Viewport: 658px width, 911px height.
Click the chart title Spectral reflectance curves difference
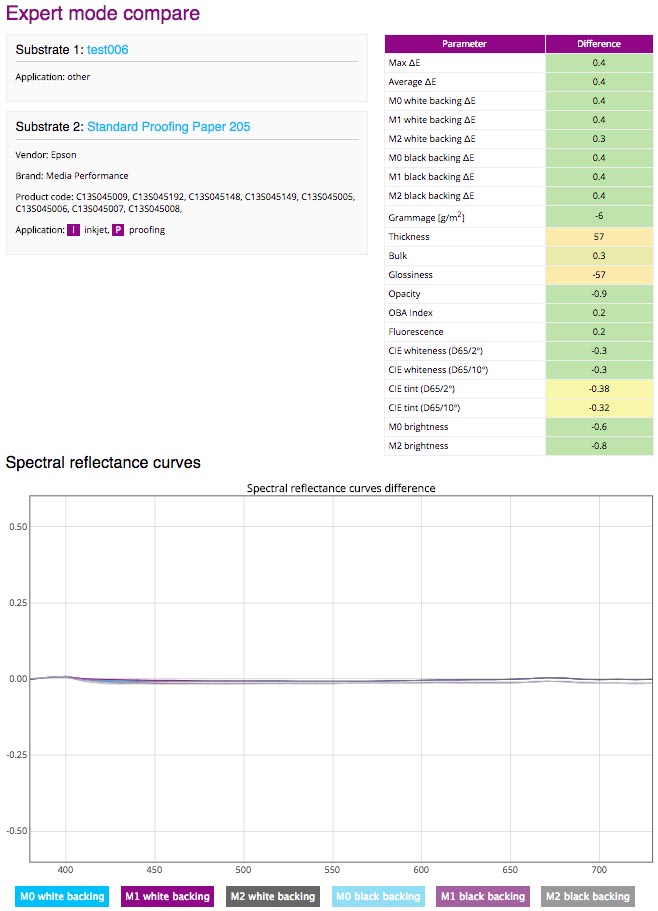coord(341,488)
